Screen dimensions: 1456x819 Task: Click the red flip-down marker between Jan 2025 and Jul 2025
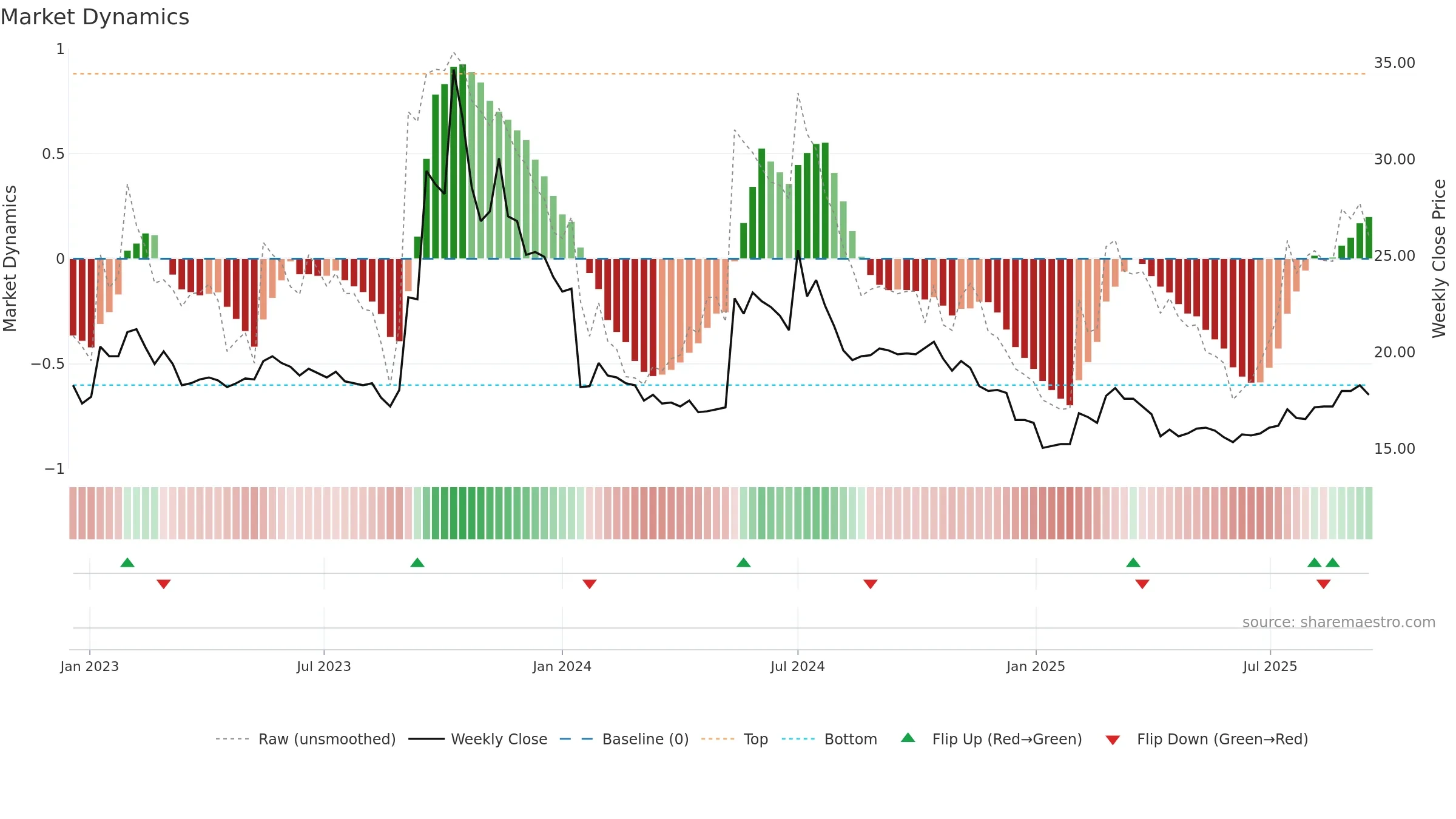click(x=1142, y=584)
